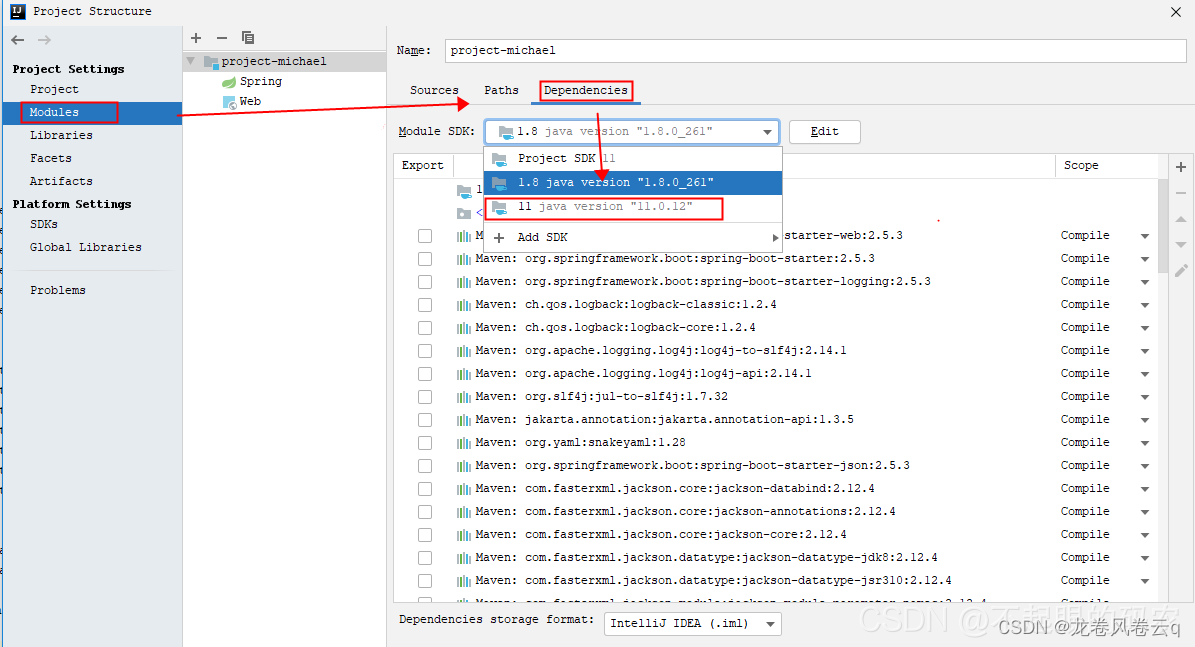Click the Edit button next to Module SDK

[825, 132]
